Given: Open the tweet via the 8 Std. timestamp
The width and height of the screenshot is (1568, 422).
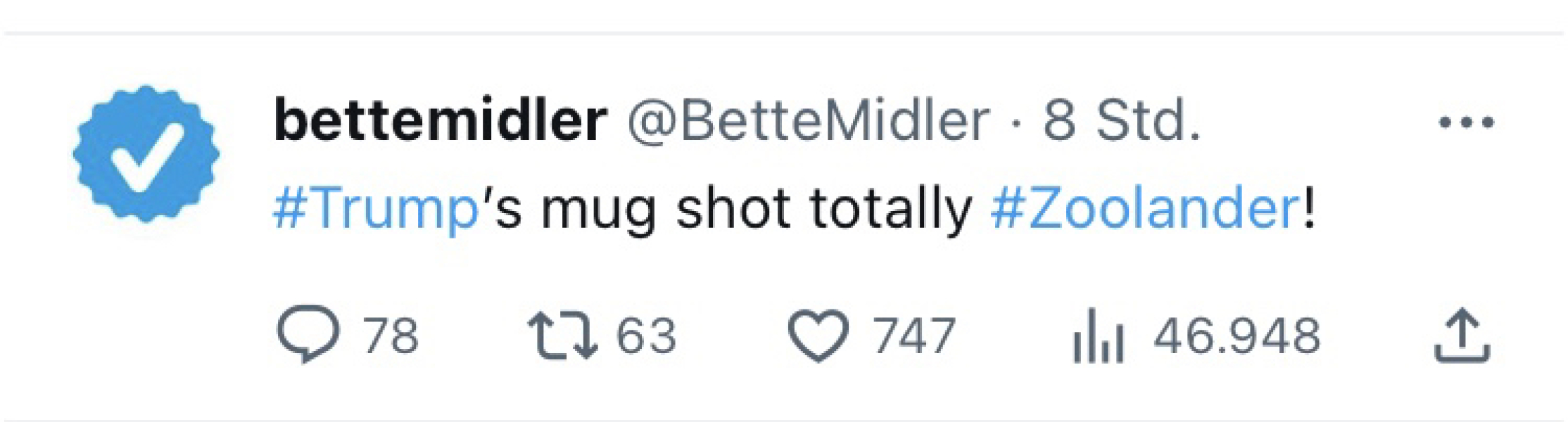Looking at the screenshot, I should [x=1121, y=120].
